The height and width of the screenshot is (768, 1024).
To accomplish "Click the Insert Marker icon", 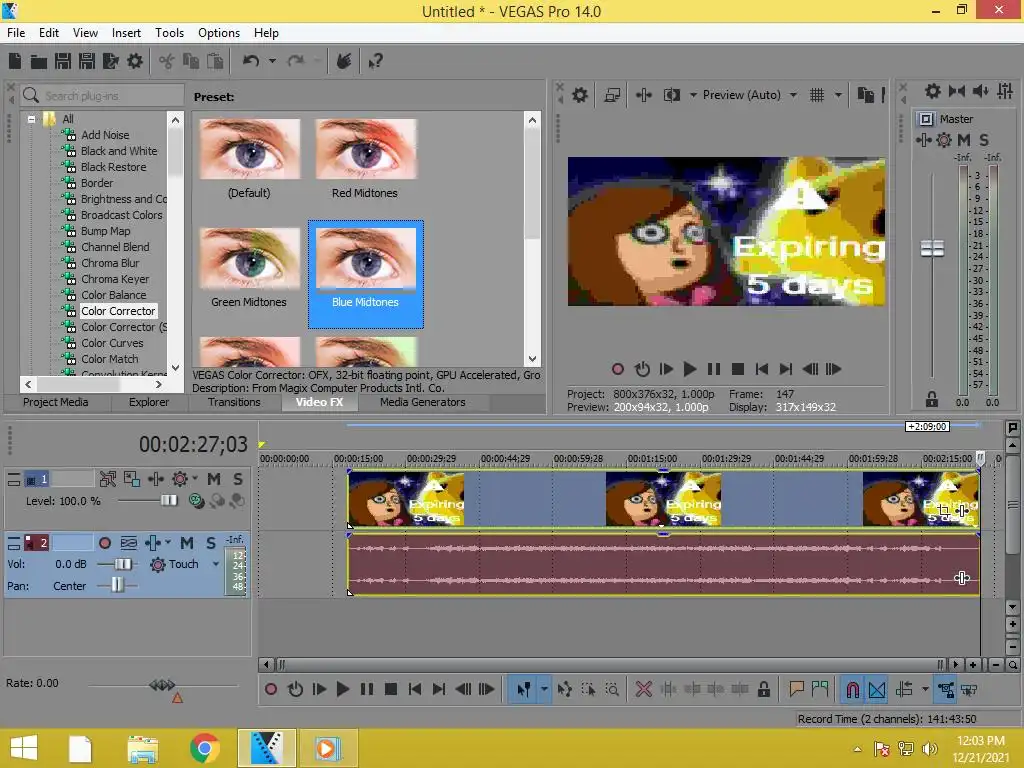I will click(x=796, y=690).
